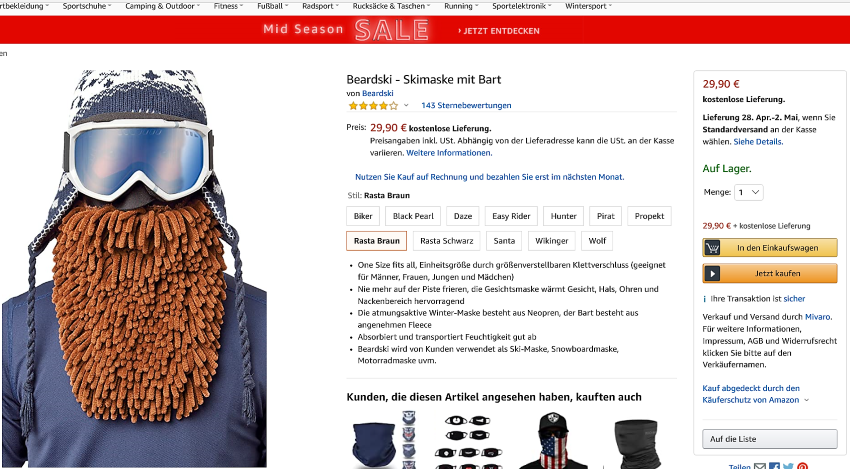Click the shopping cart icon on In den Einkaufswagen

pos(712,248)
